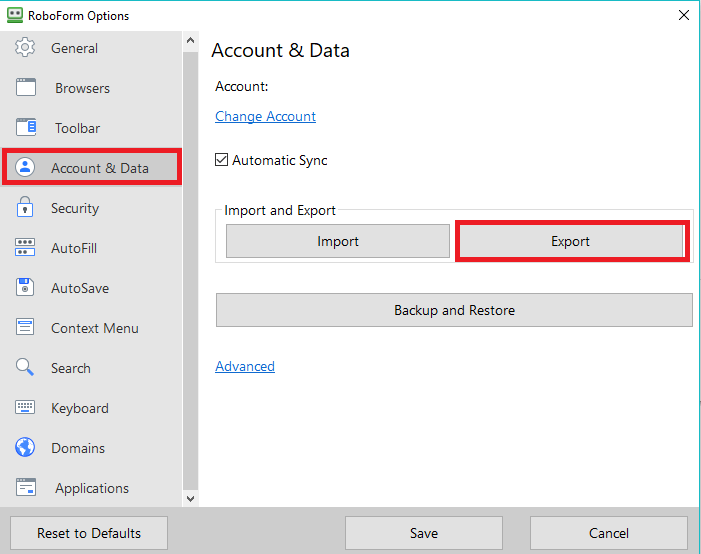Click the Import button
The image size is (701, 554).
pos(338,241)
